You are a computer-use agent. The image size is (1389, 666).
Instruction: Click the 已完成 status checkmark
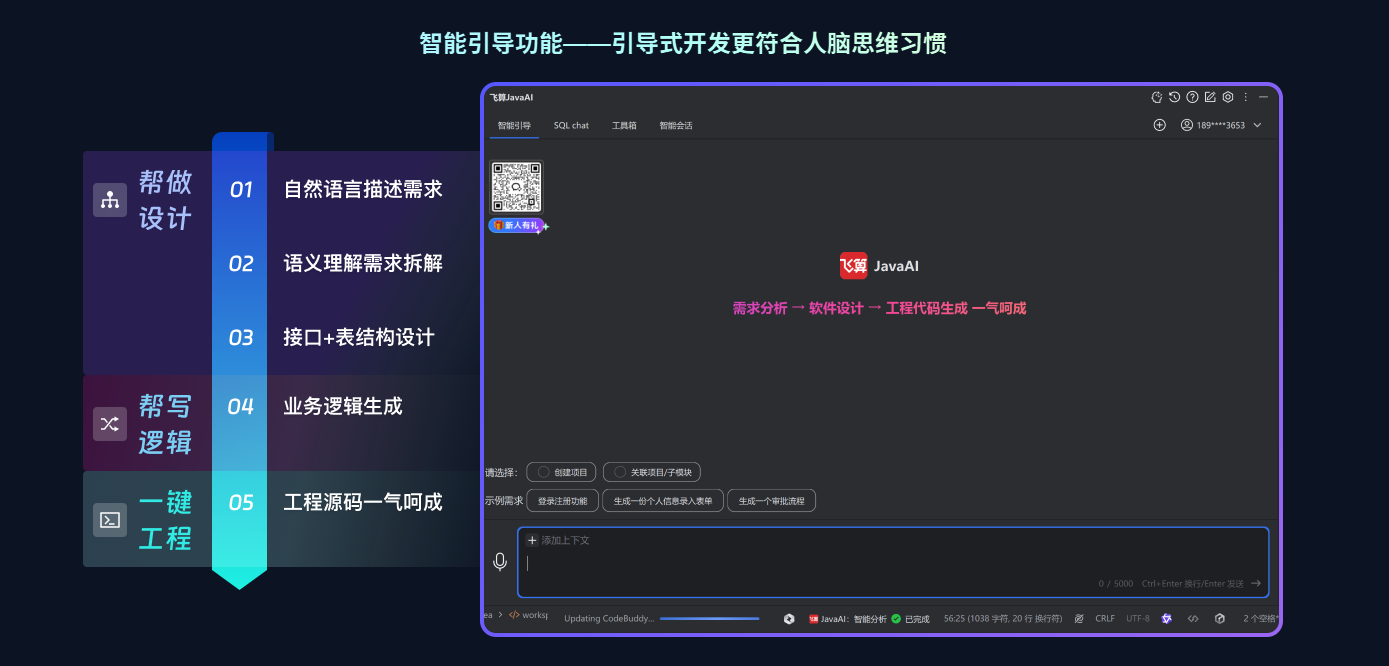point(896,618)
